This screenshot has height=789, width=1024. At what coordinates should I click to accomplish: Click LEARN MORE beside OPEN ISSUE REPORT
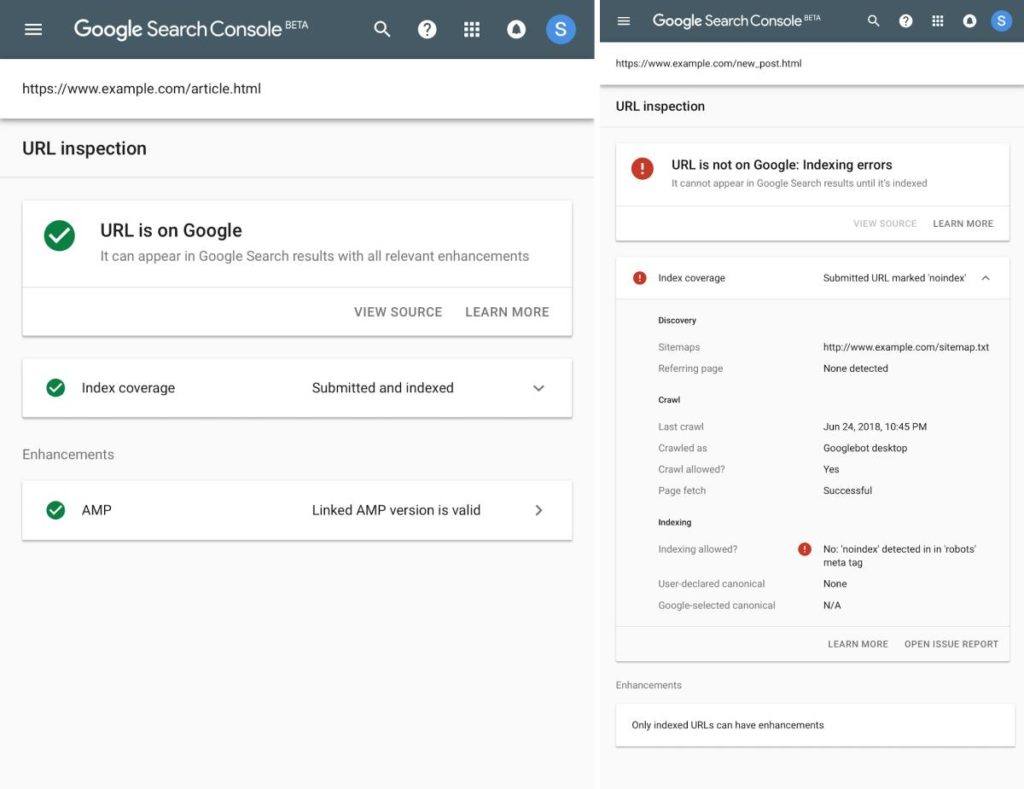tap(857, 644)
